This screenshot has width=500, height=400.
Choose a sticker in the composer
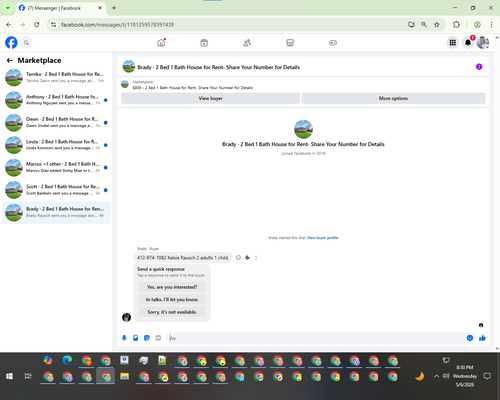coord(147,338)
